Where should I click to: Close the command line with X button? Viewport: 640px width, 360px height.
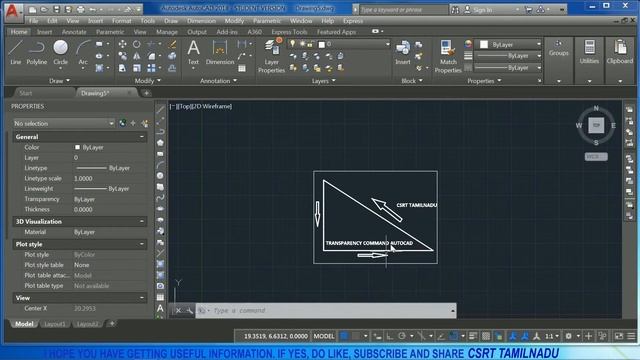(178, 311)
